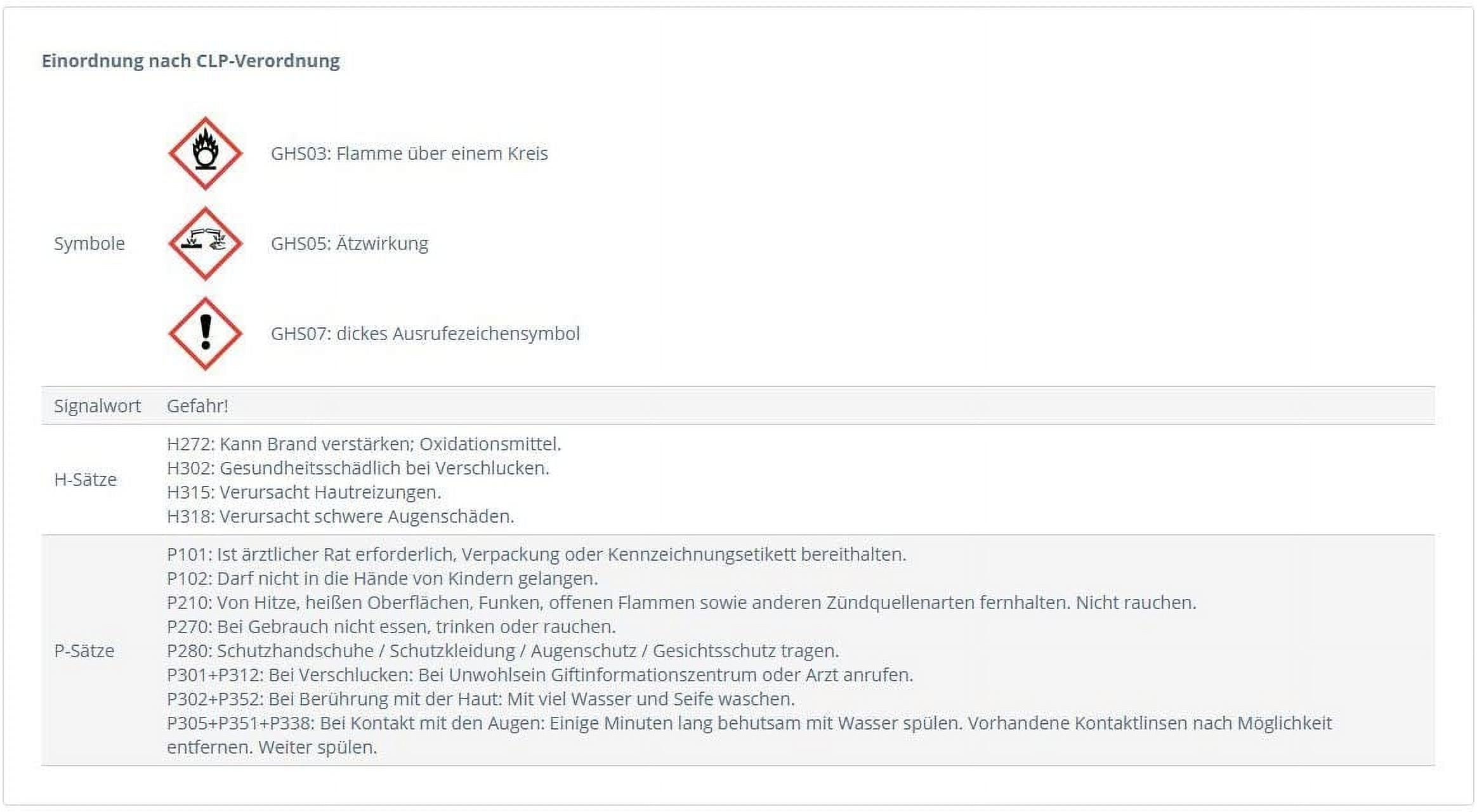Click the H315 Hautreizungen statement
Screen dimensions: 1477x812
click(303, 492)
